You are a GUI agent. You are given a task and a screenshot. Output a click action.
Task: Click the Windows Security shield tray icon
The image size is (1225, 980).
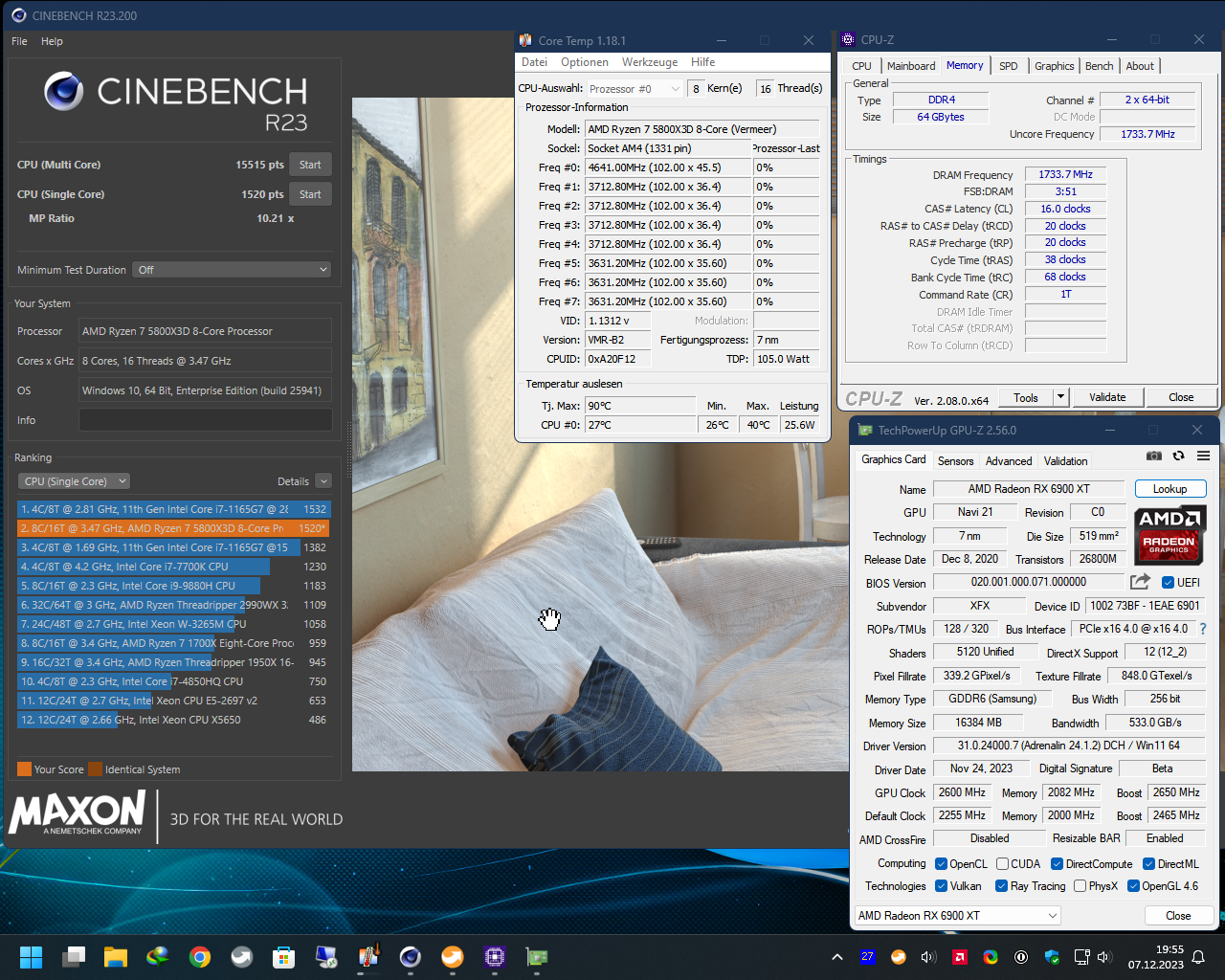[1052, 957]
